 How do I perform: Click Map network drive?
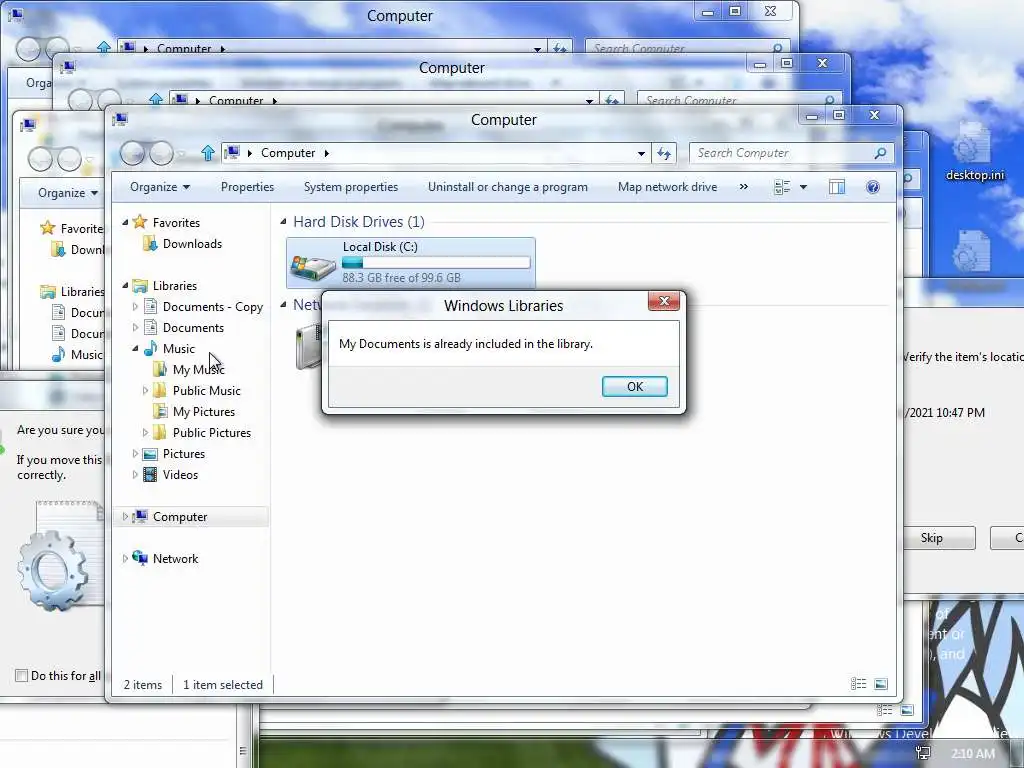coord(667,187)
